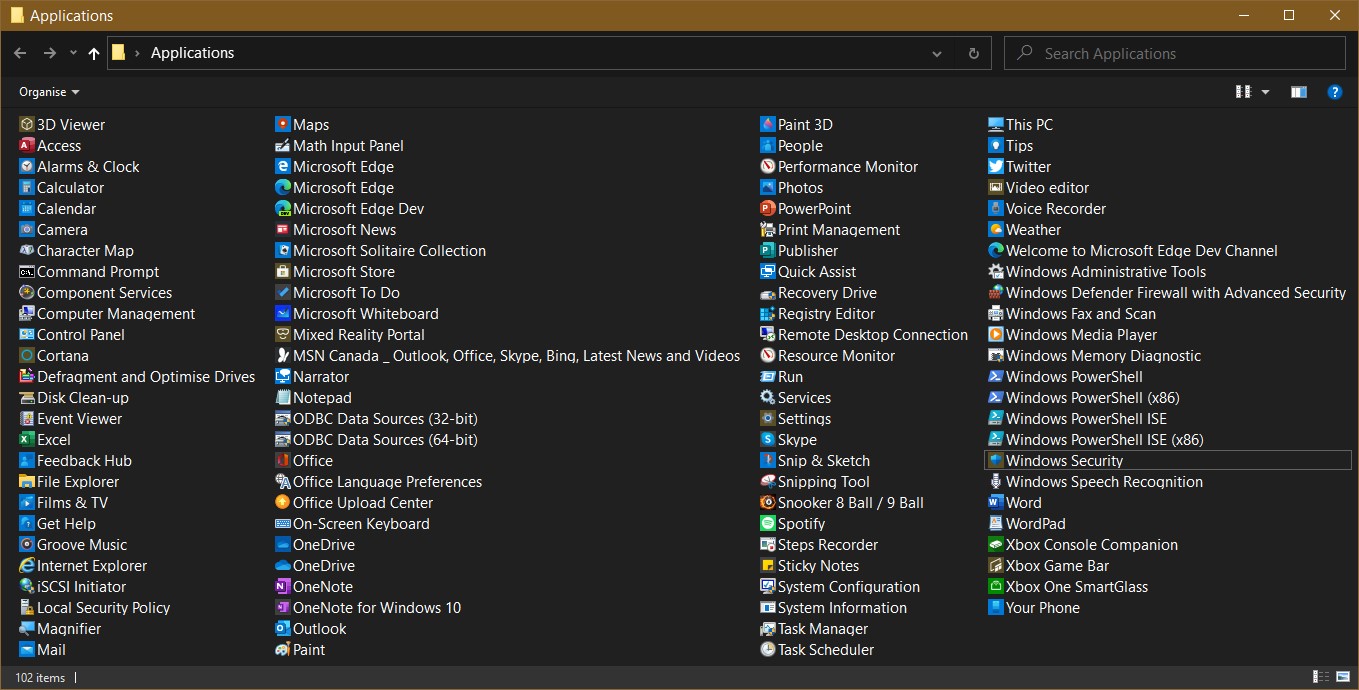Image resolution: width=1359 pixels, height=690 pixels.
Task: Open the Help button
Action: point(1334,92)
